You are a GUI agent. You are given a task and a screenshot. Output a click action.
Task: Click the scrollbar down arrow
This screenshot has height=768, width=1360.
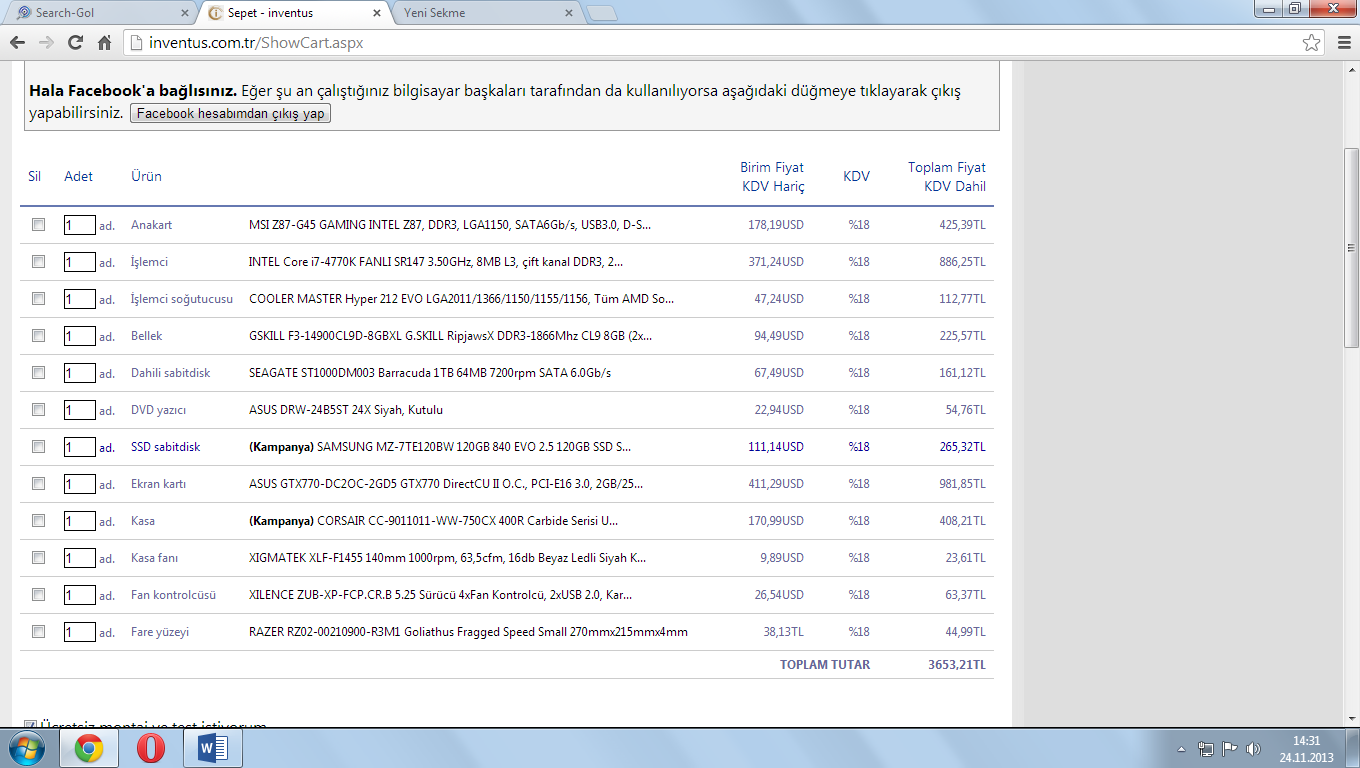(1351, 719)
